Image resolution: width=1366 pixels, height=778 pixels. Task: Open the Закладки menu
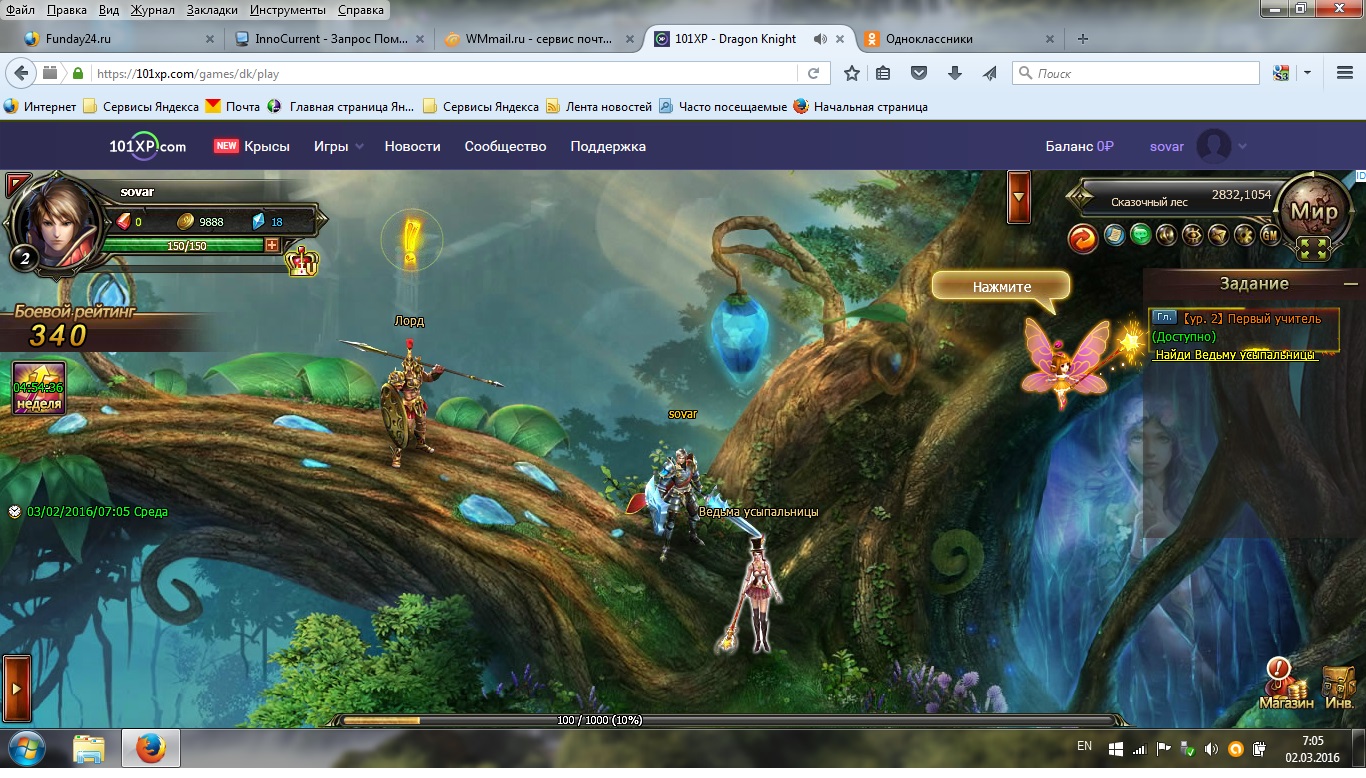212,10
